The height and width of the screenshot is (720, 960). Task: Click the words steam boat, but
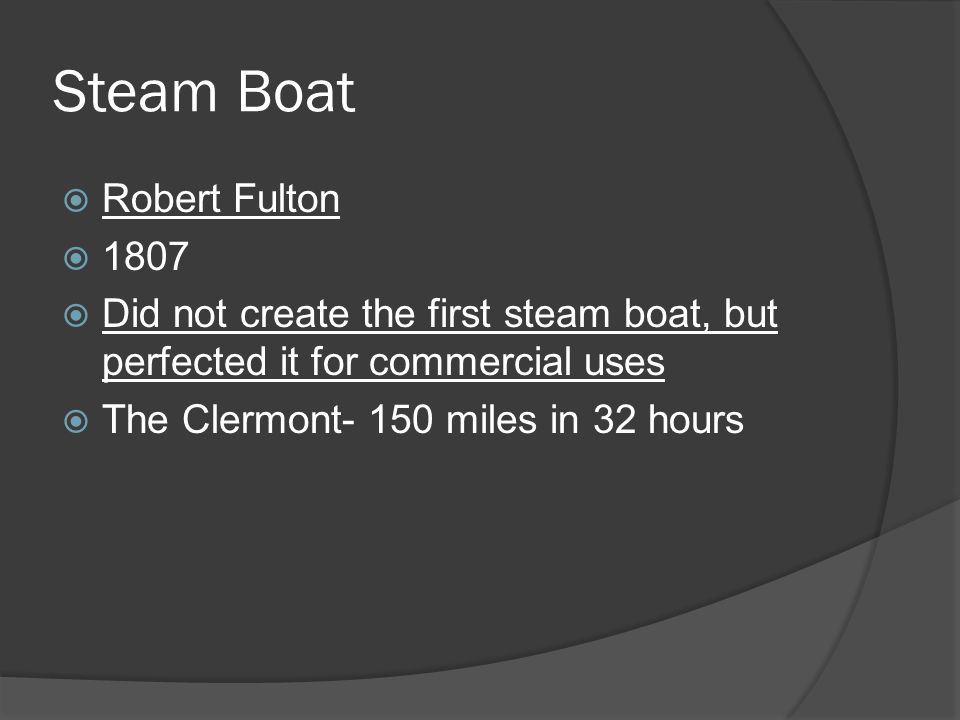click(x=641, y=313)
